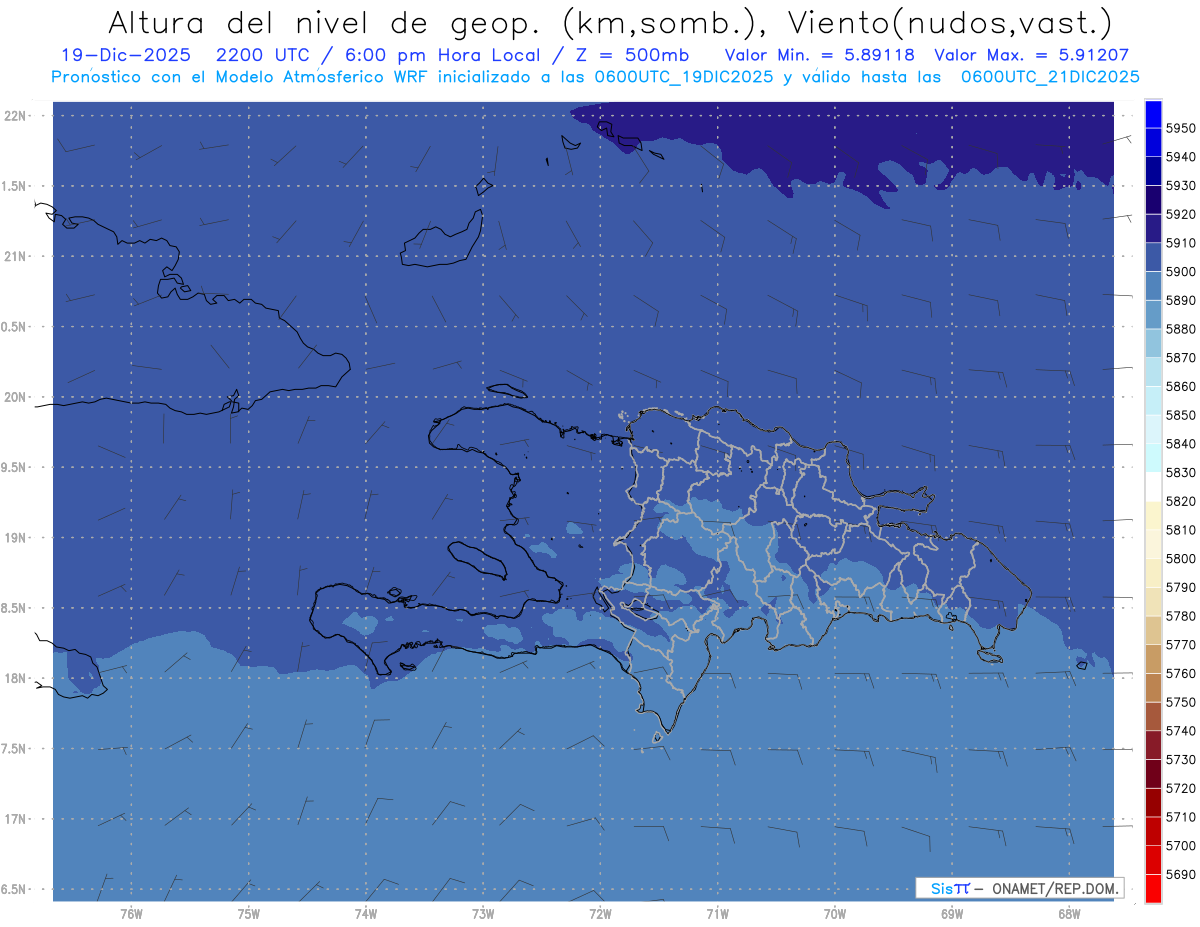The height and width of the screenshot is (927, 1200).
Task: Click the '20N' latitude label
Action: 16,397
